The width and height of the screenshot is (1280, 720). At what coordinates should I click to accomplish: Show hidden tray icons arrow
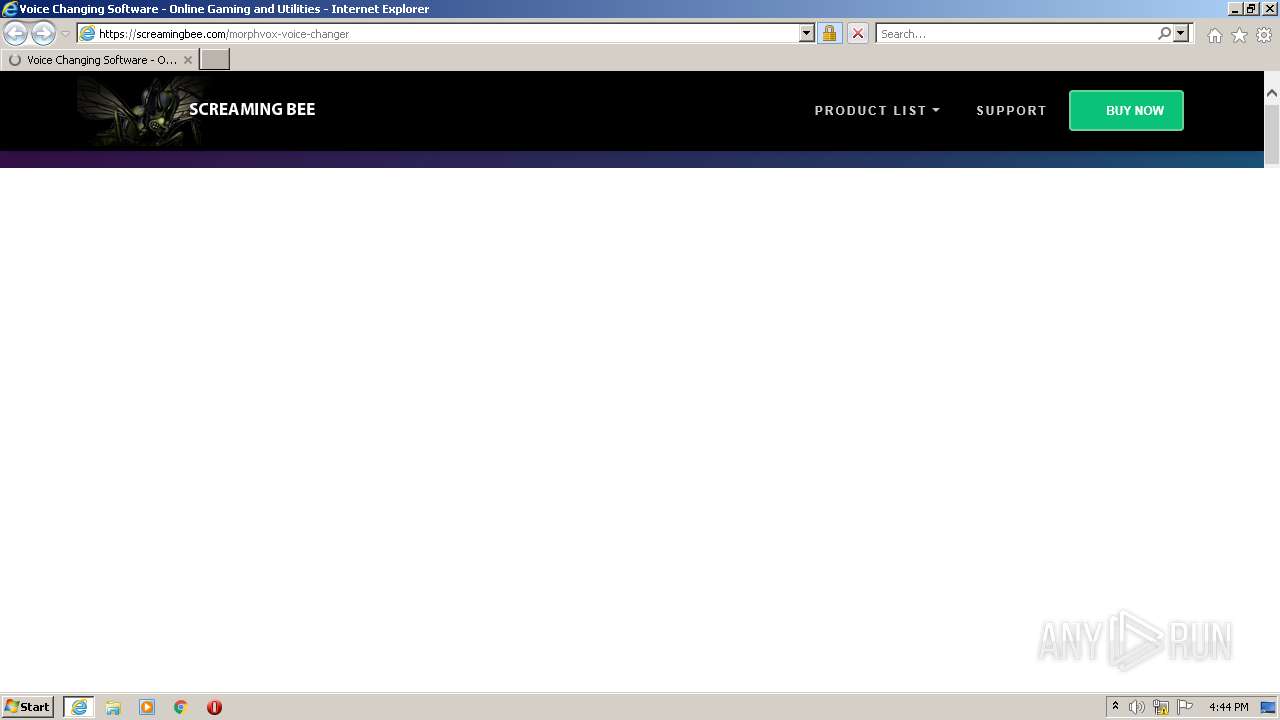1115,707
